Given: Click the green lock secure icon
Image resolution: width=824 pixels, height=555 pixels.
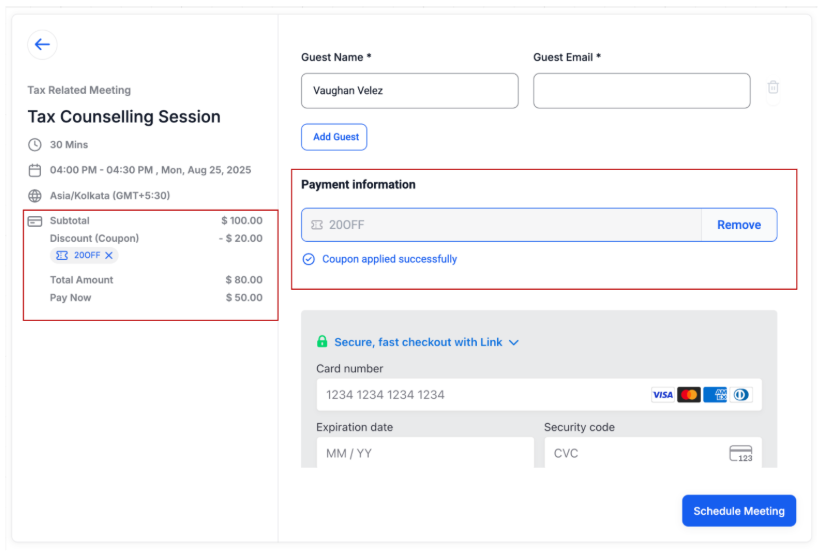Looking at the screenshot, I should [322, 342].
